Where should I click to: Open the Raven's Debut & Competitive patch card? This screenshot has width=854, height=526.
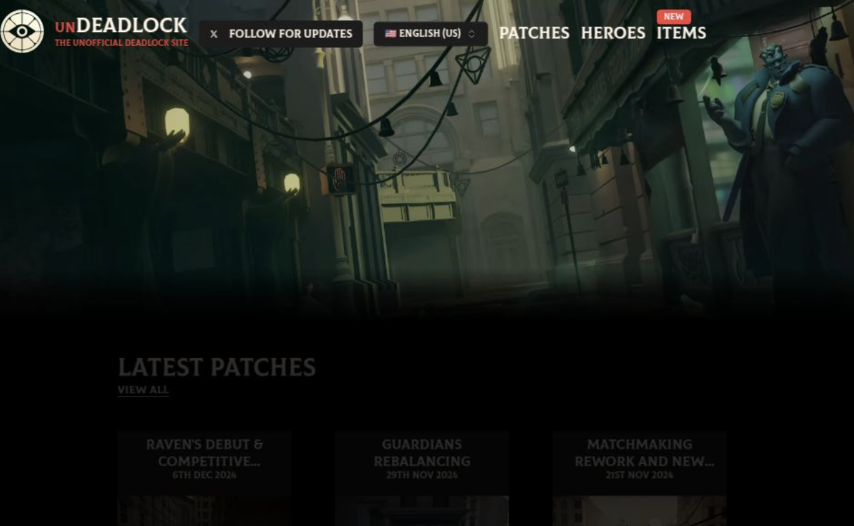pos(204,478)
